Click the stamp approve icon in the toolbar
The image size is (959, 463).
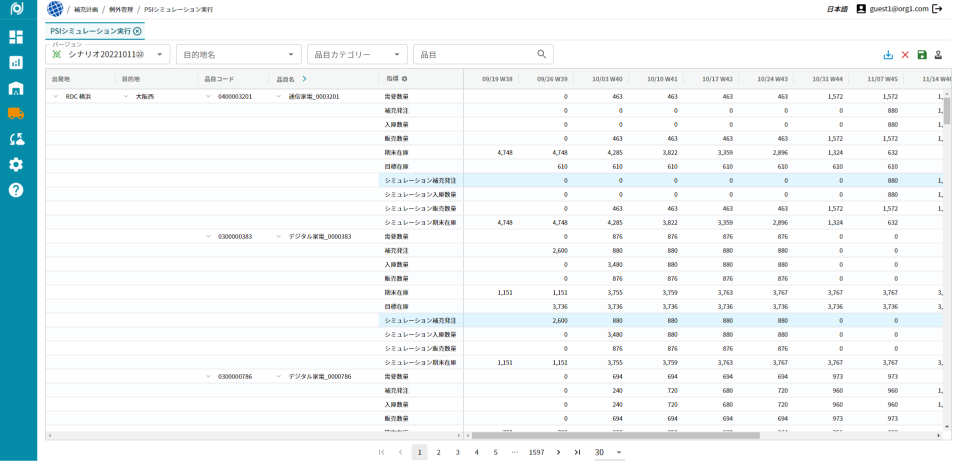(938, 55)
